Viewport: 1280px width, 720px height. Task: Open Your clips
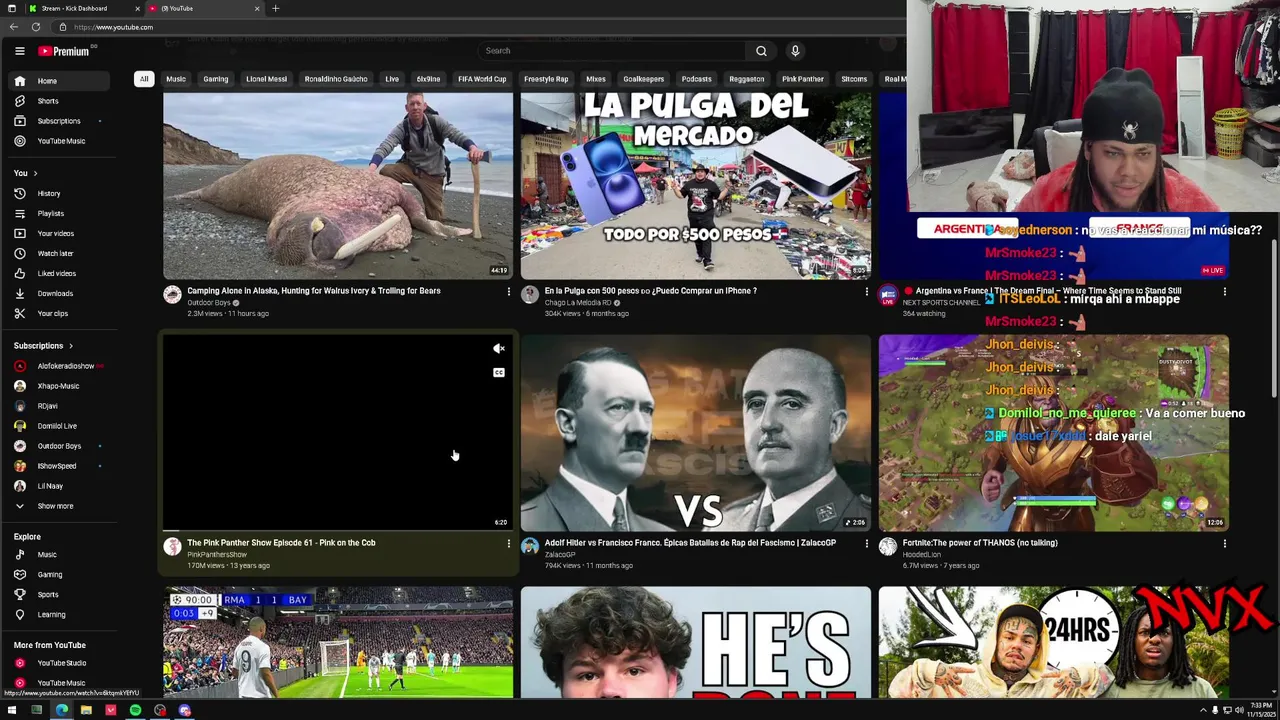58,313
